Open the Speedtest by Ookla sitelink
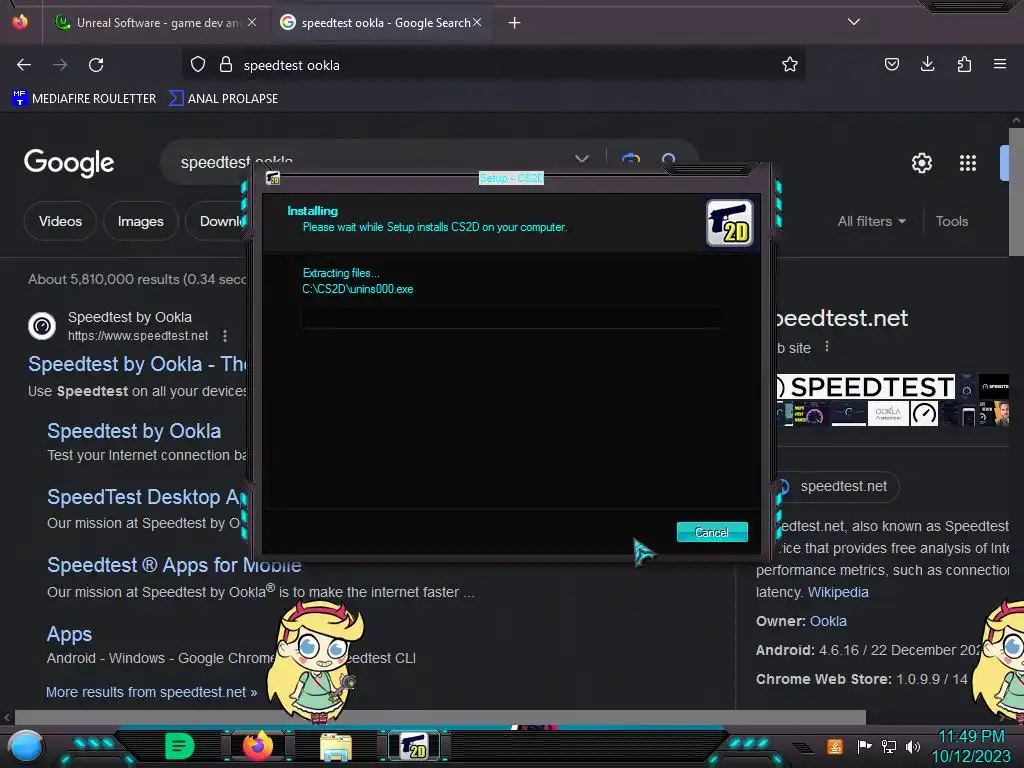Image resolution: width=1024 pixels, height=768 pixels. tap(134, 431)
